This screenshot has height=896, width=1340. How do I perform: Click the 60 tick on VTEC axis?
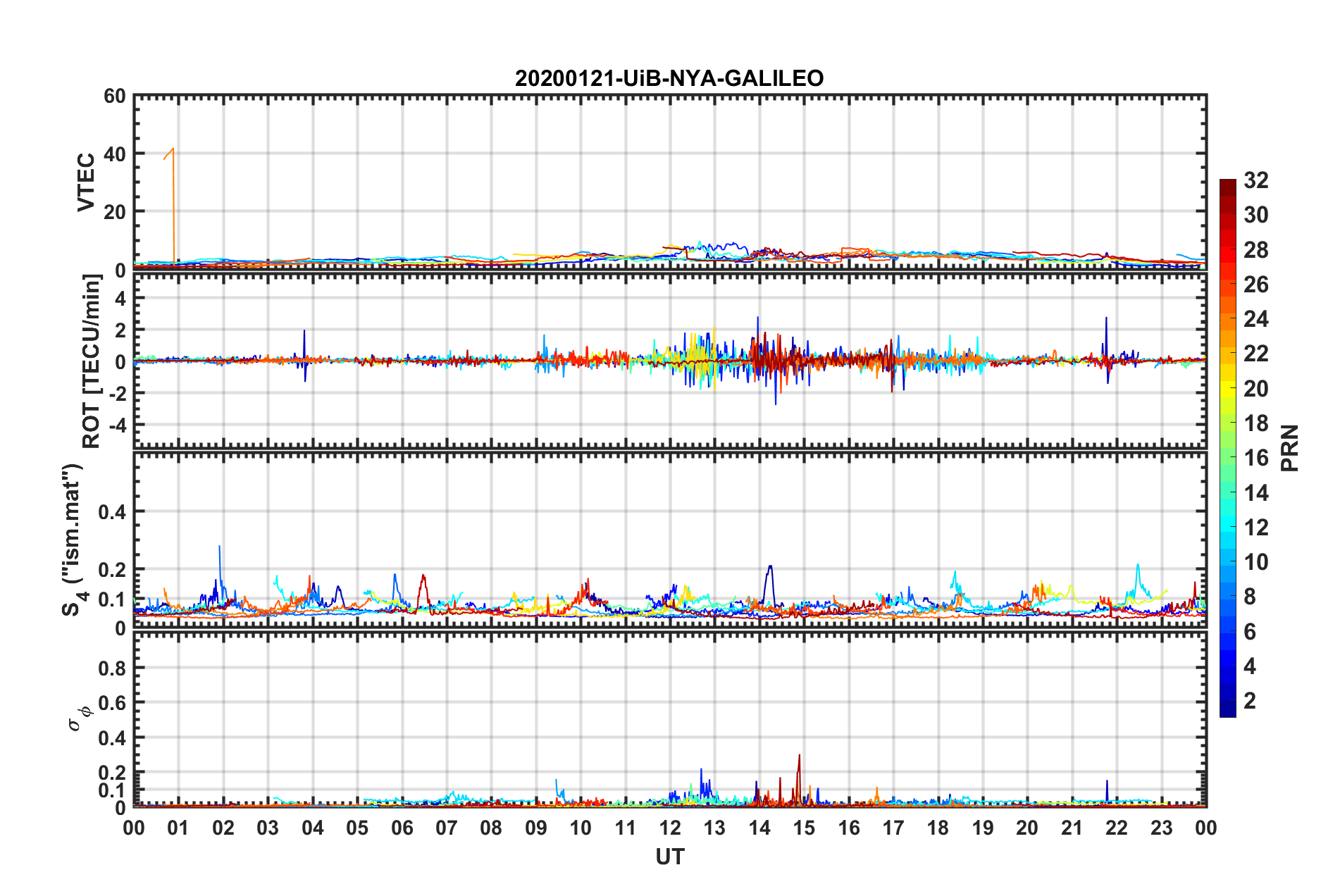coord(115,97)
